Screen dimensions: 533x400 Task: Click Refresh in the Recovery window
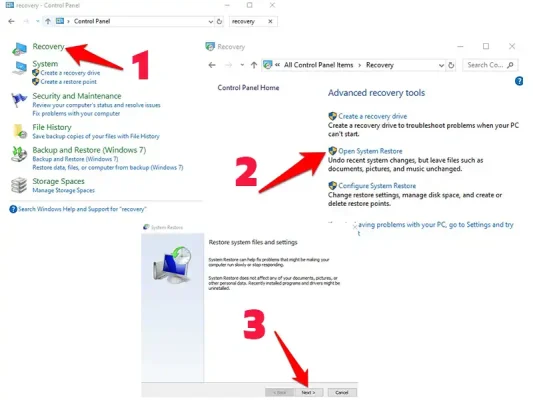(x=451, y=65)
